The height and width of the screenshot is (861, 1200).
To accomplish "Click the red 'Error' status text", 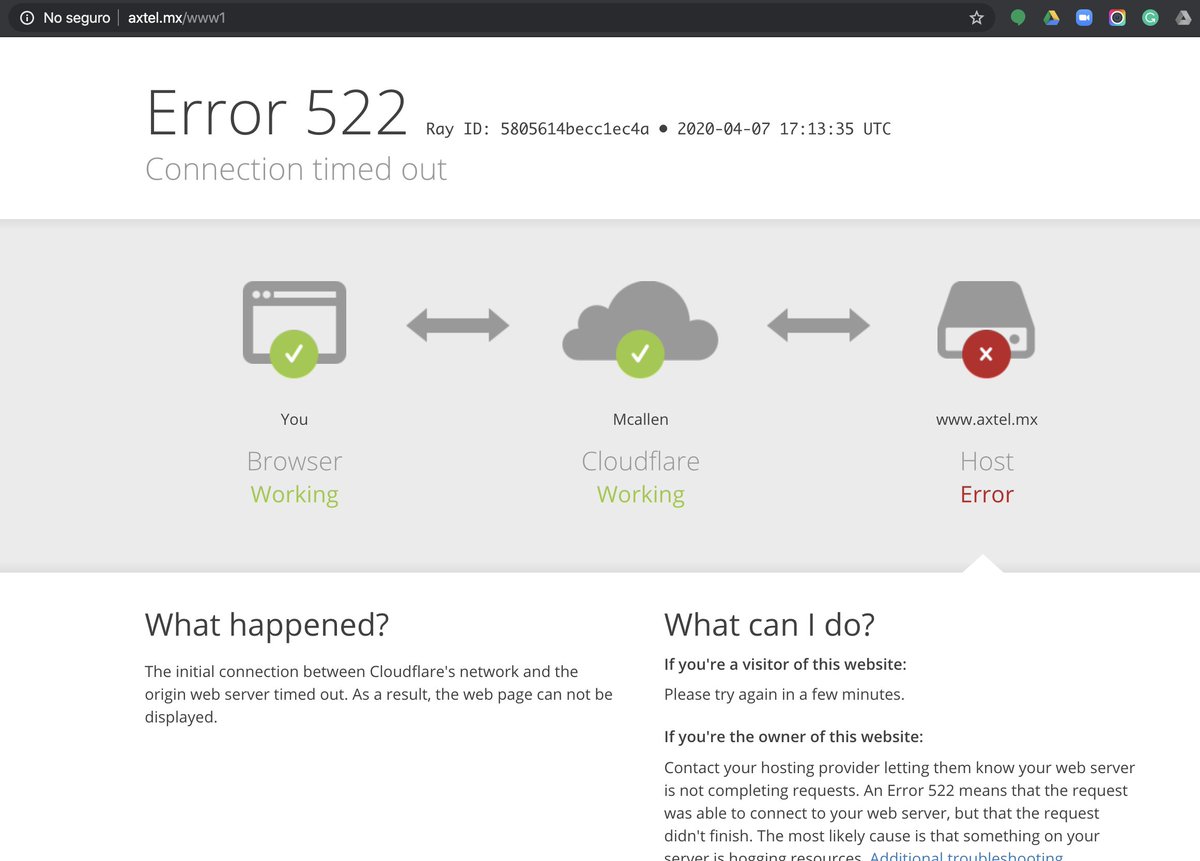I will click(x=987, y=494).
